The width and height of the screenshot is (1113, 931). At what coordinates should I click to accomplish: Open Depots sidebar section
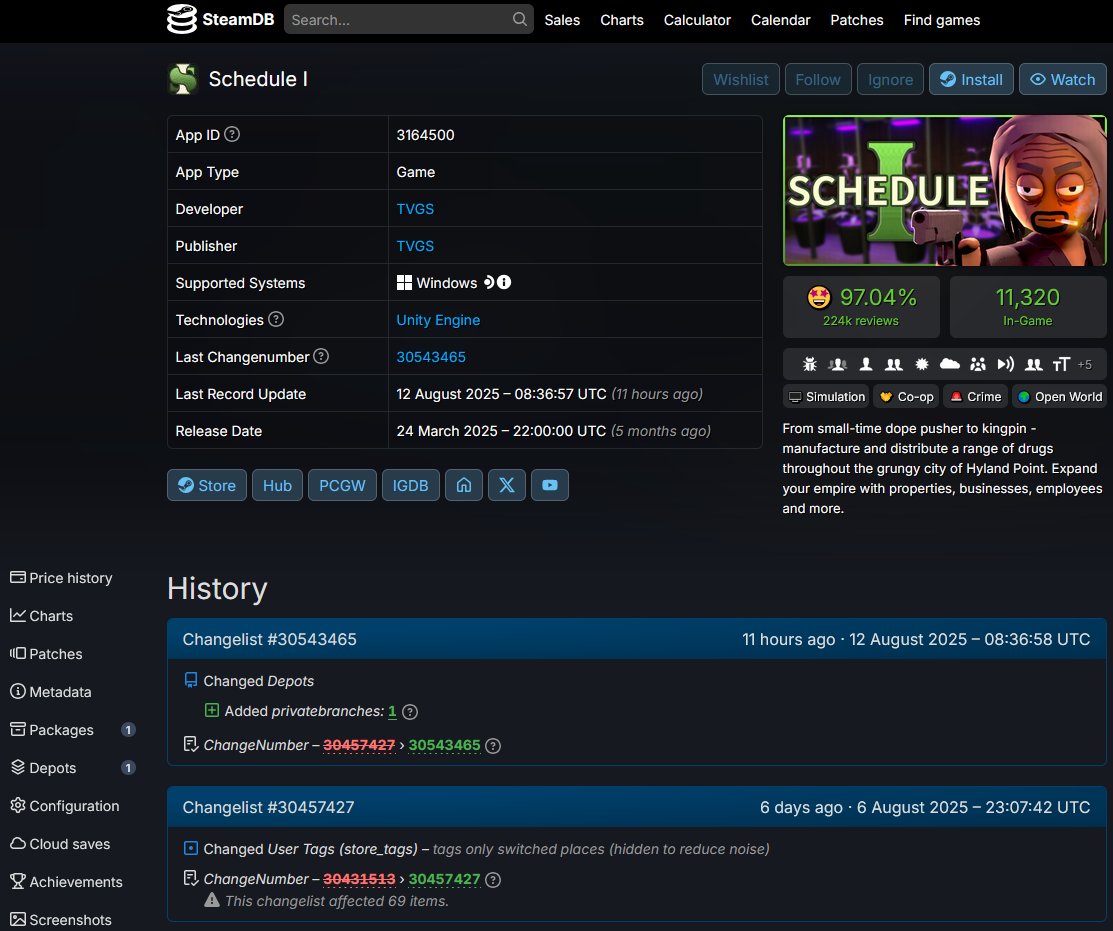coord(72,768)
